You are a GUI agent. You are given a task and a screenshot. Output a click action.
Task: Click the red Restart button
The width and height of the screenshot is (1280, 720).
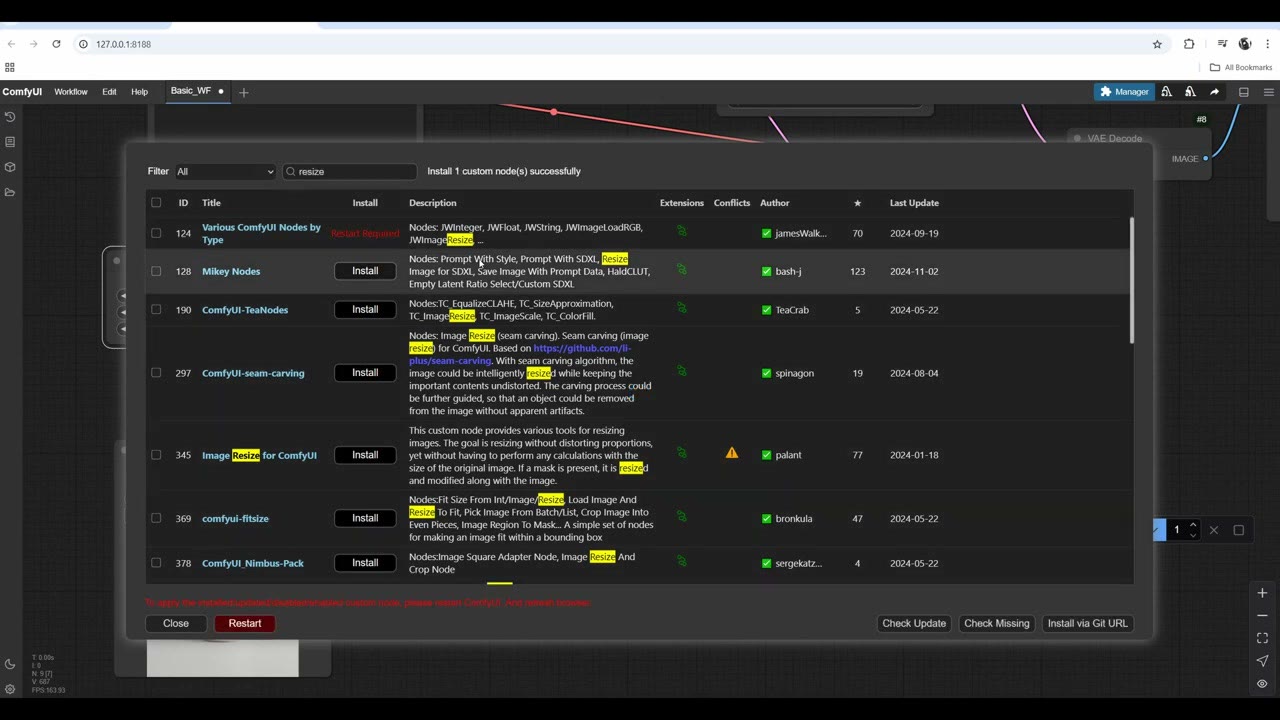pos(245,623)
